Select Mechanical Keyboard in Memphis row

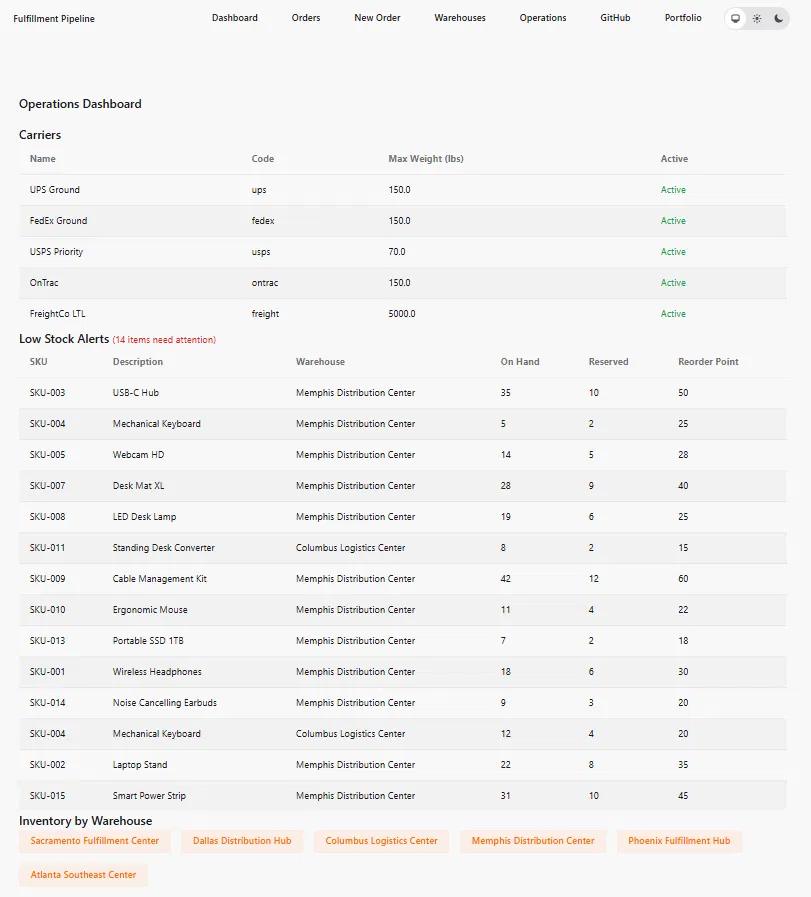[x=157, y=424]
